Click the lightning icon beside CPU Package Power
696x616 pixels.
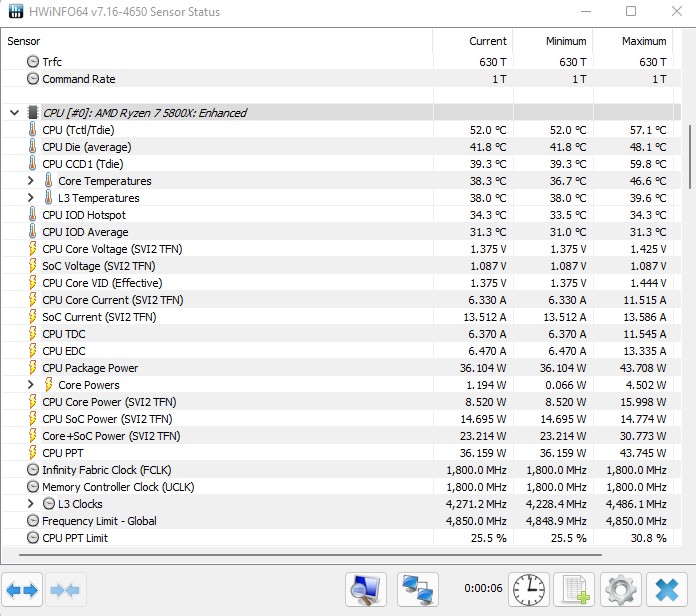click(32, 367)
